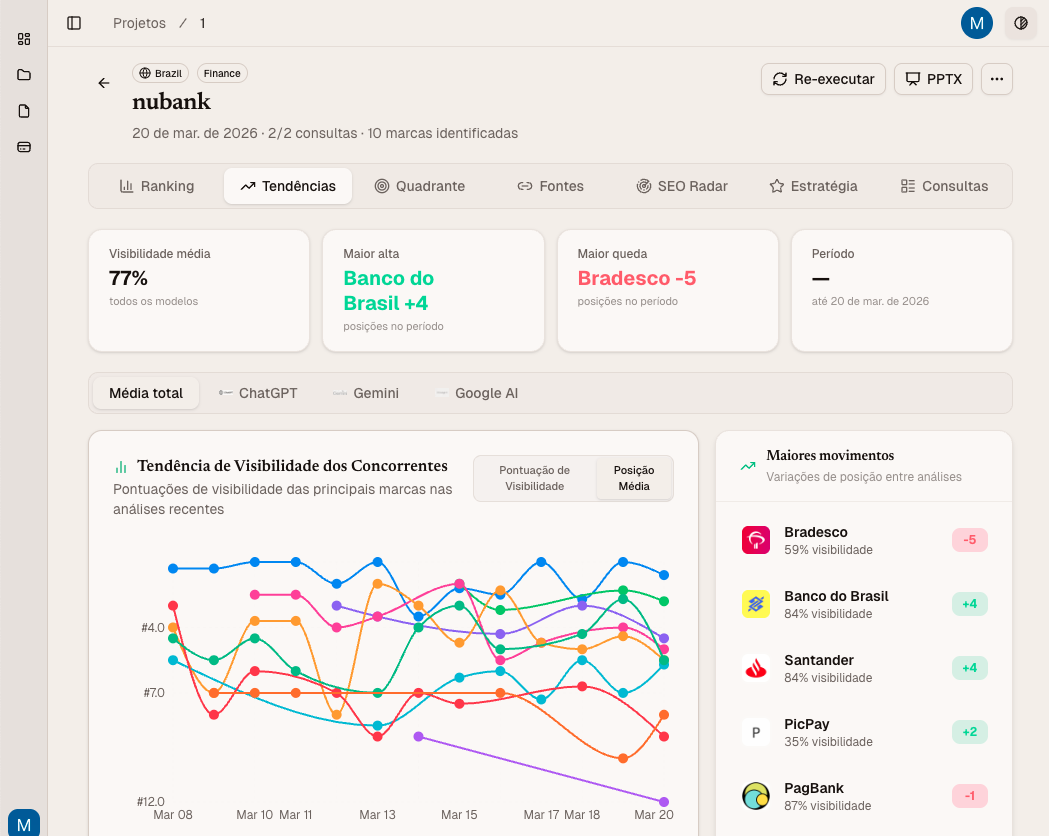Click the Bradesco logo in movements list
The image size is (1049, 836).
click(756, 540)
